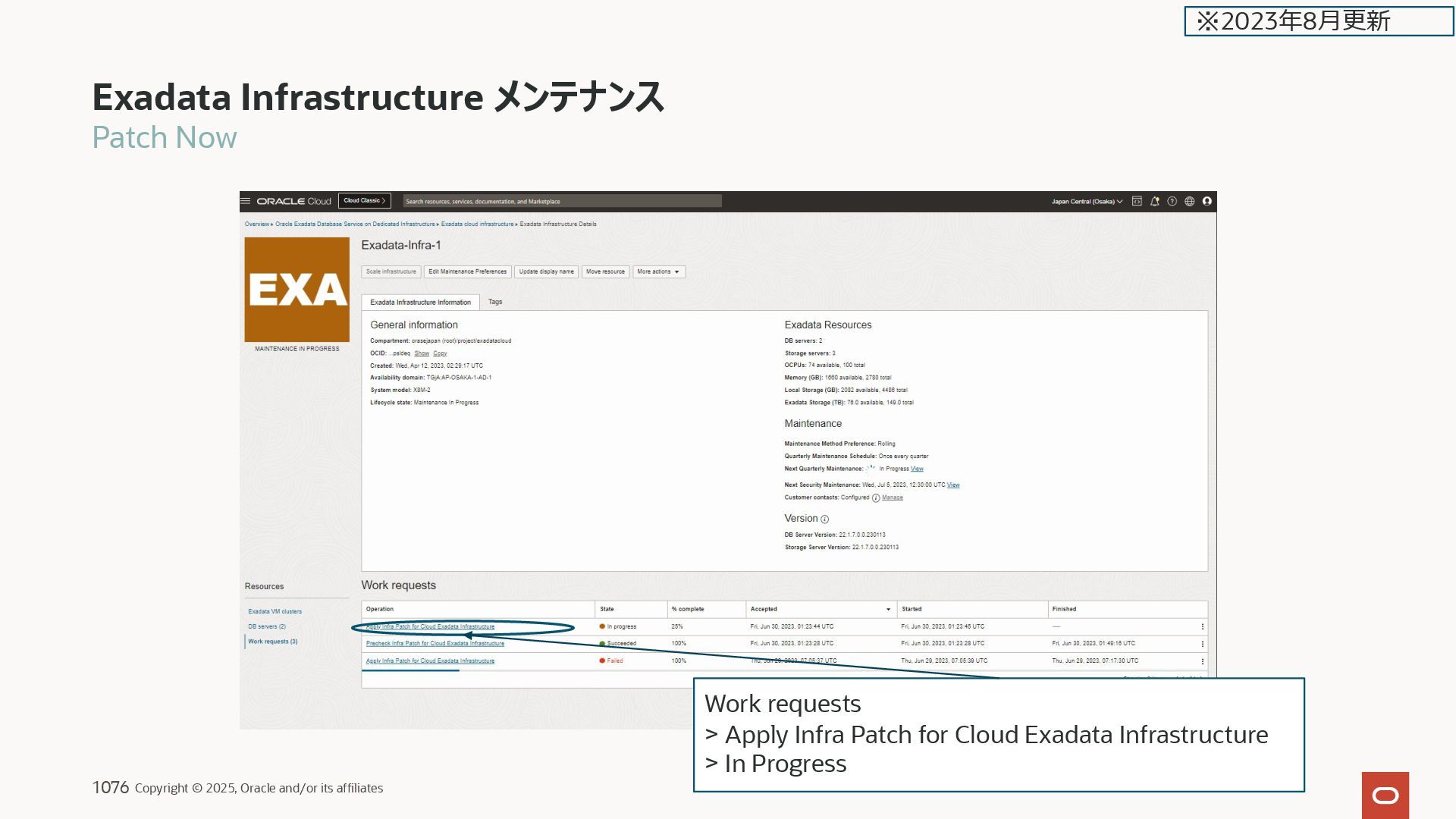Toggle sort arrow on Accepted column
The width and height of the screenshot is (1456, 819).
(888, 610)
